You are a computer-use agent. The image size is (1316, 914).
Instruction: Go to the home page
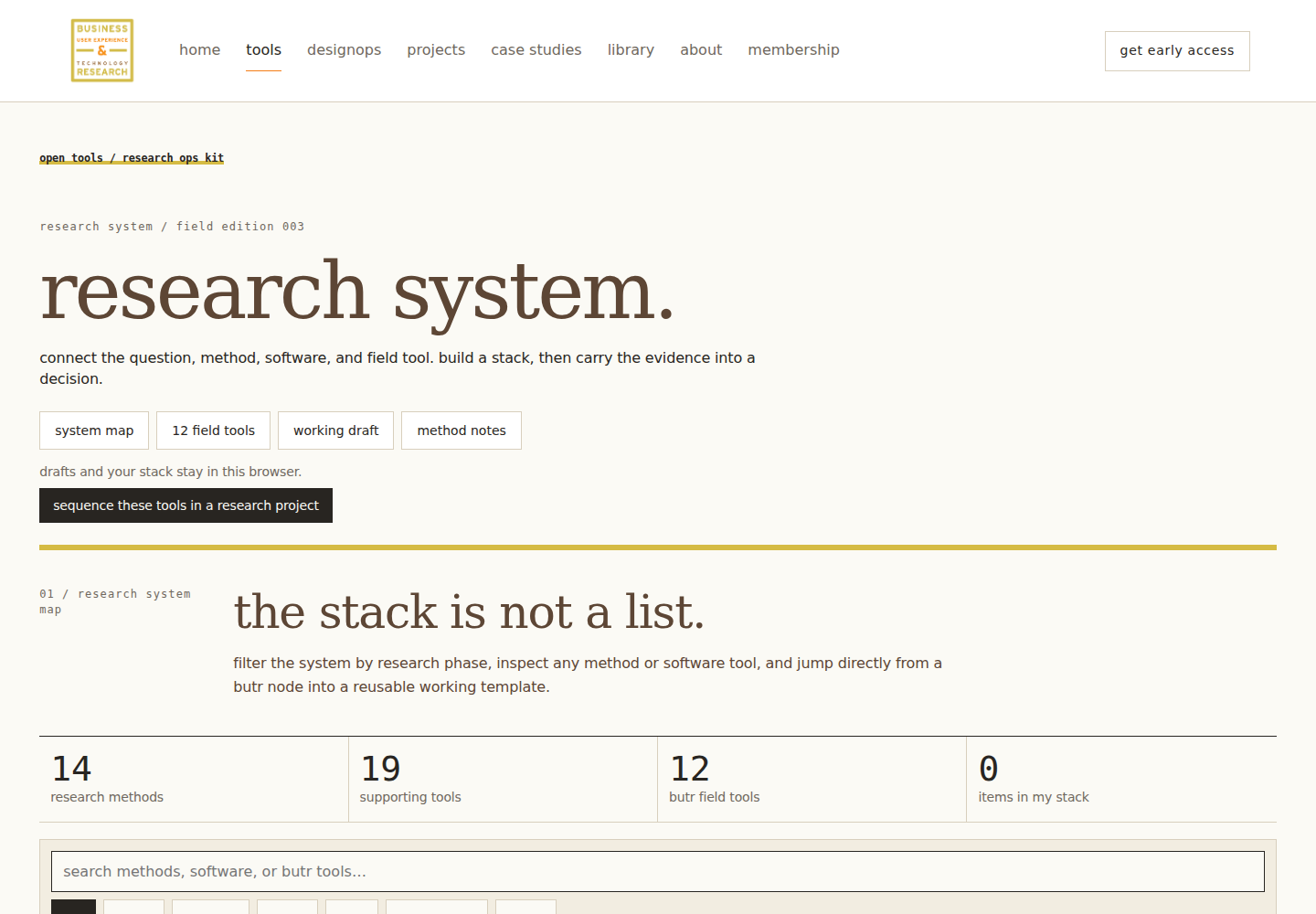(x=199, y=49)
